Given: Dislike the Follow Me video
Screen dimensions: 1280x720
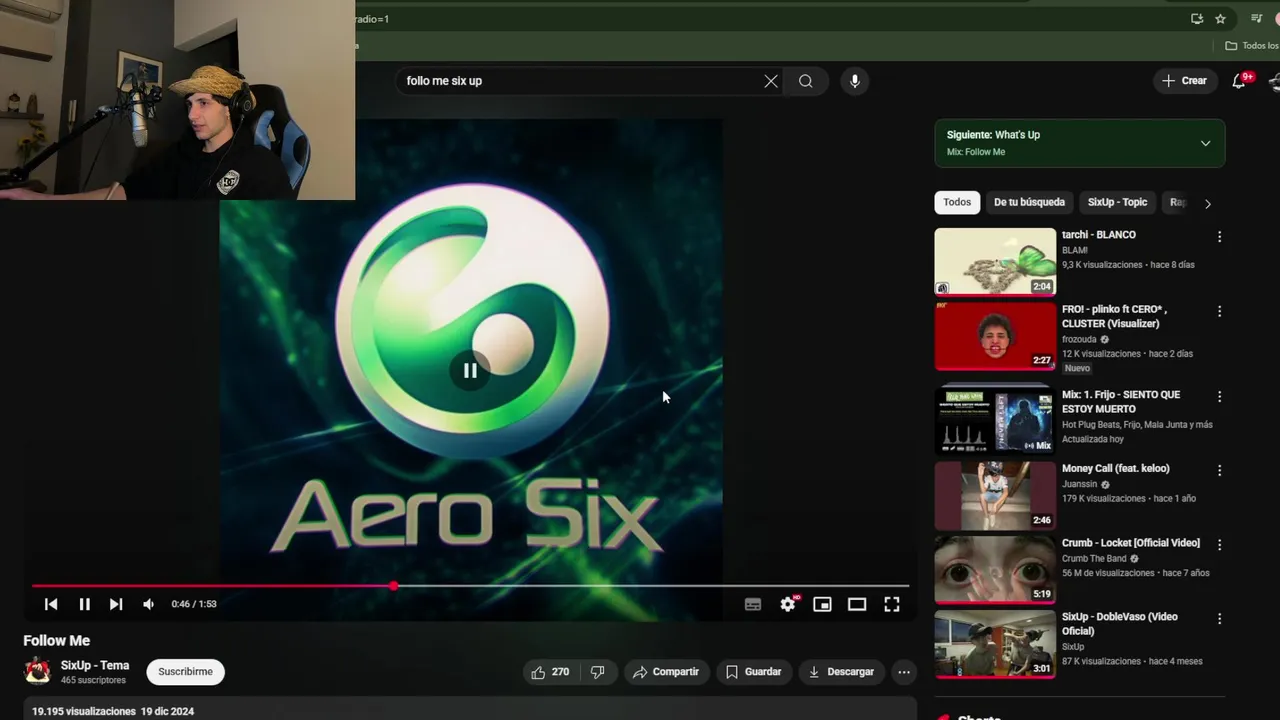Looking at the screenshot, I should [x=597, y=672].
